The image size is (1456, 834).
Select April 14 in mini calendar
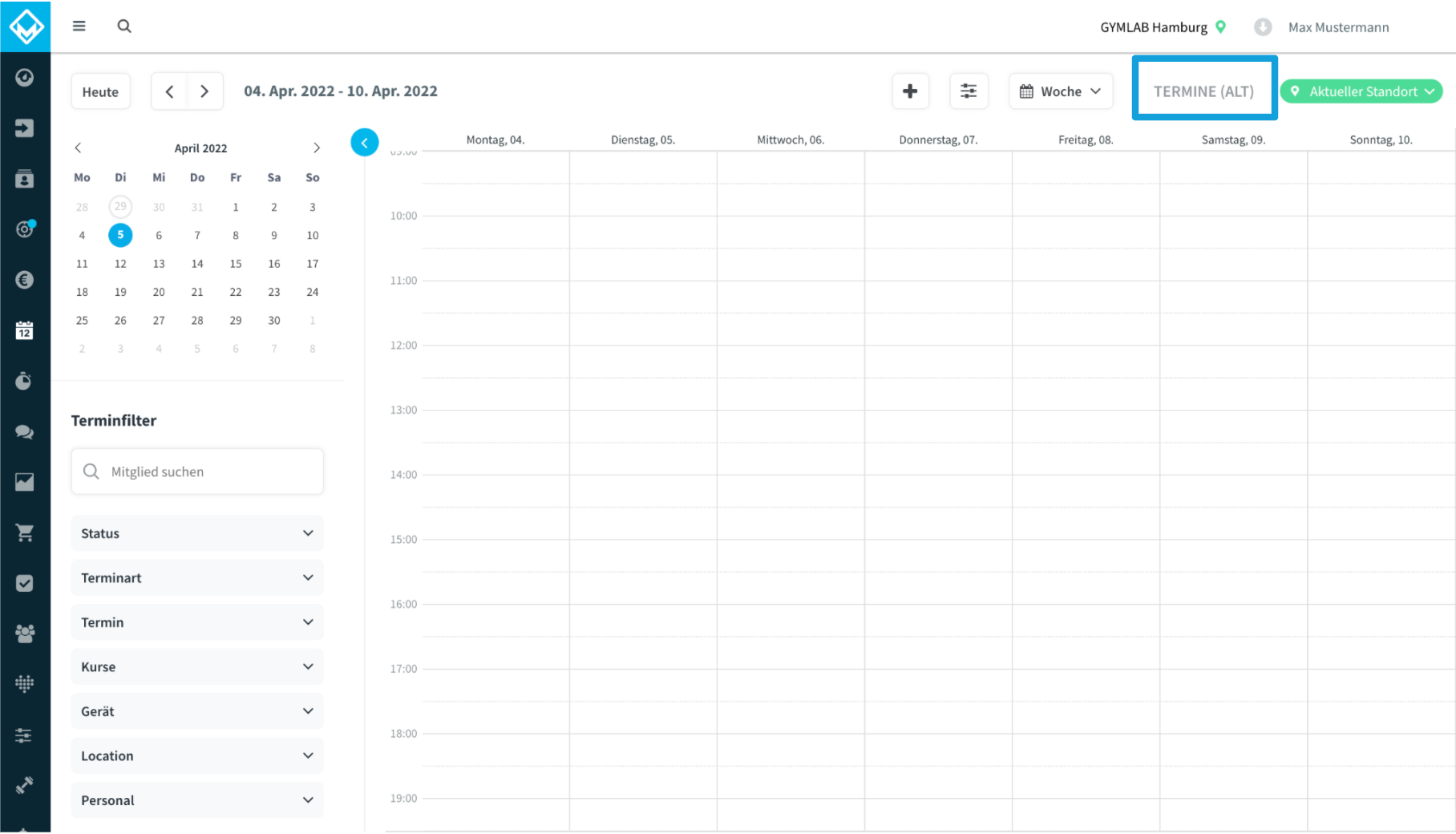pyautogui.click(x=197, y=264)
